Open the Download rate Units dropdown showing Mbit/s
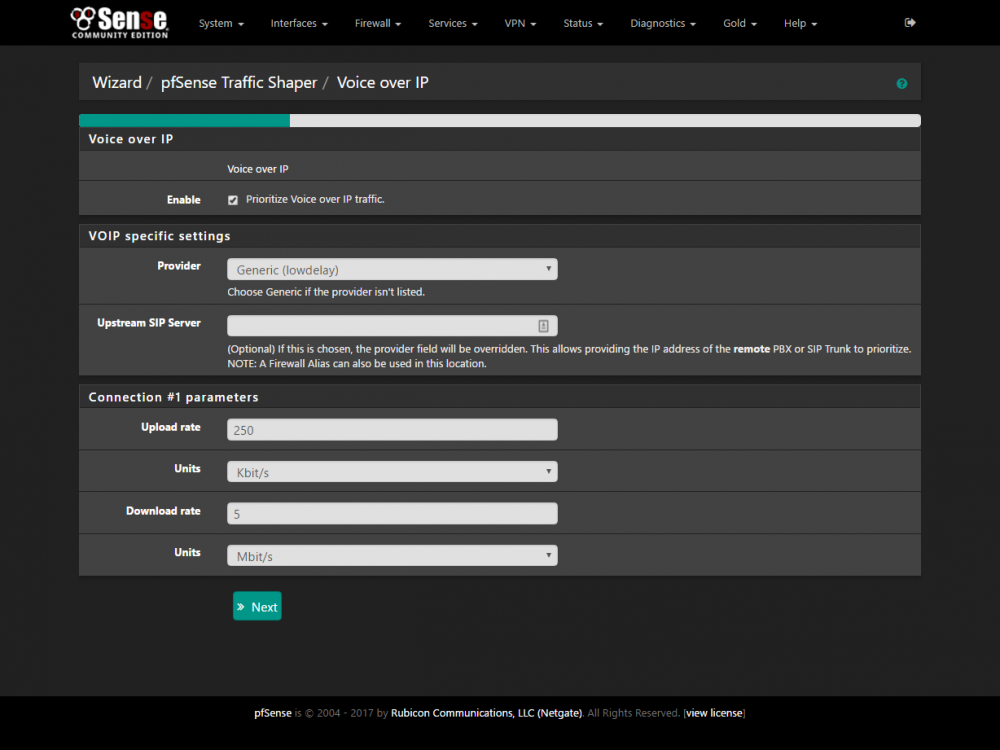The height and width of the screenshot is (750, 1000). pyautogui.click(x=392, y=555)
